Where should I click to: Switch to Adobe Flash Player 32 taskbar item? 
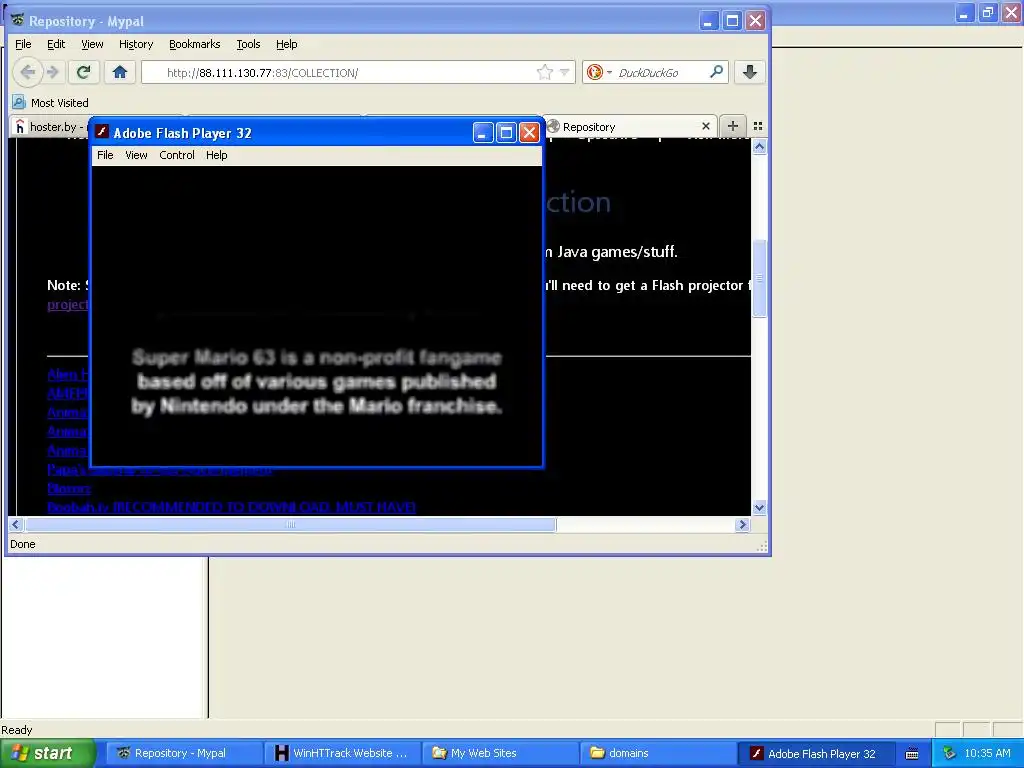point(816,753)
